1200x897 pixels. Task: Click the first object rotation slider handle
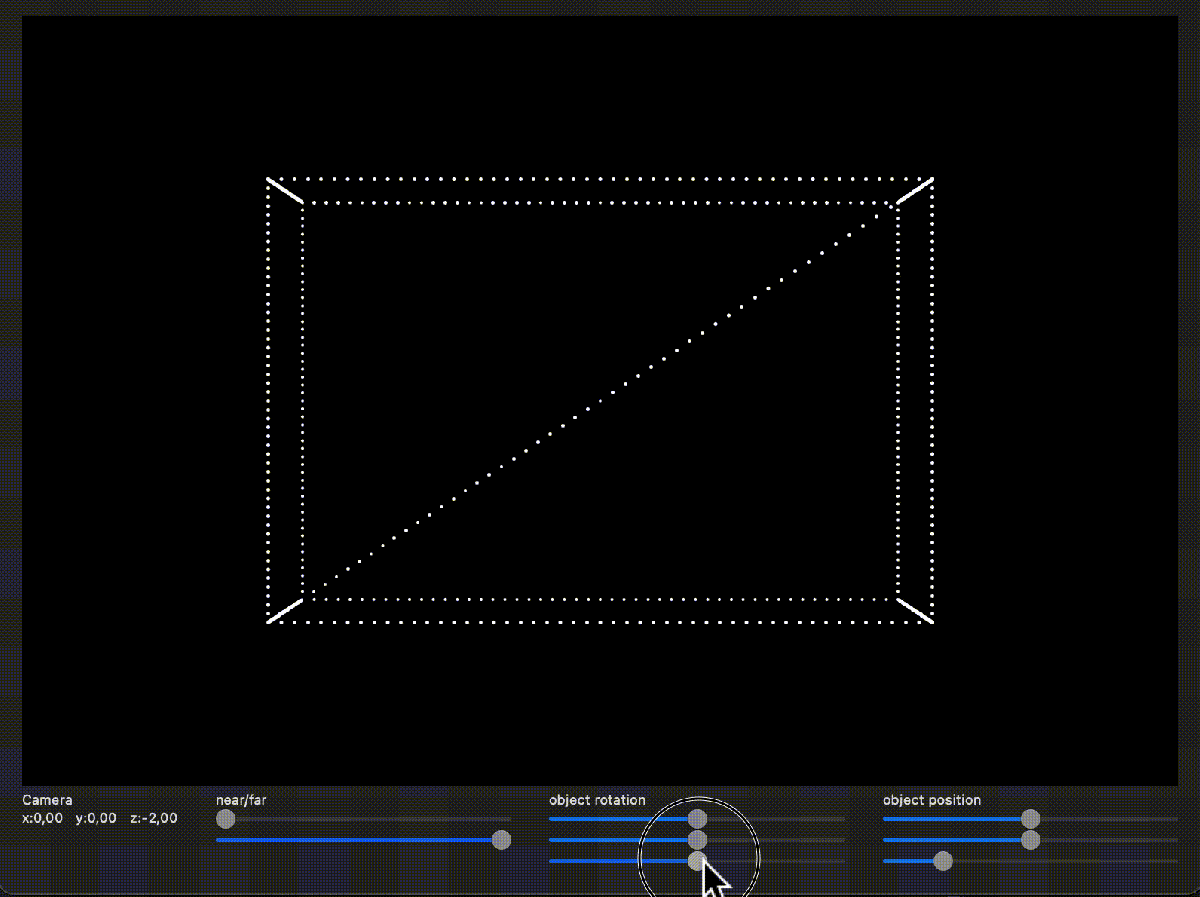(697, 818)
